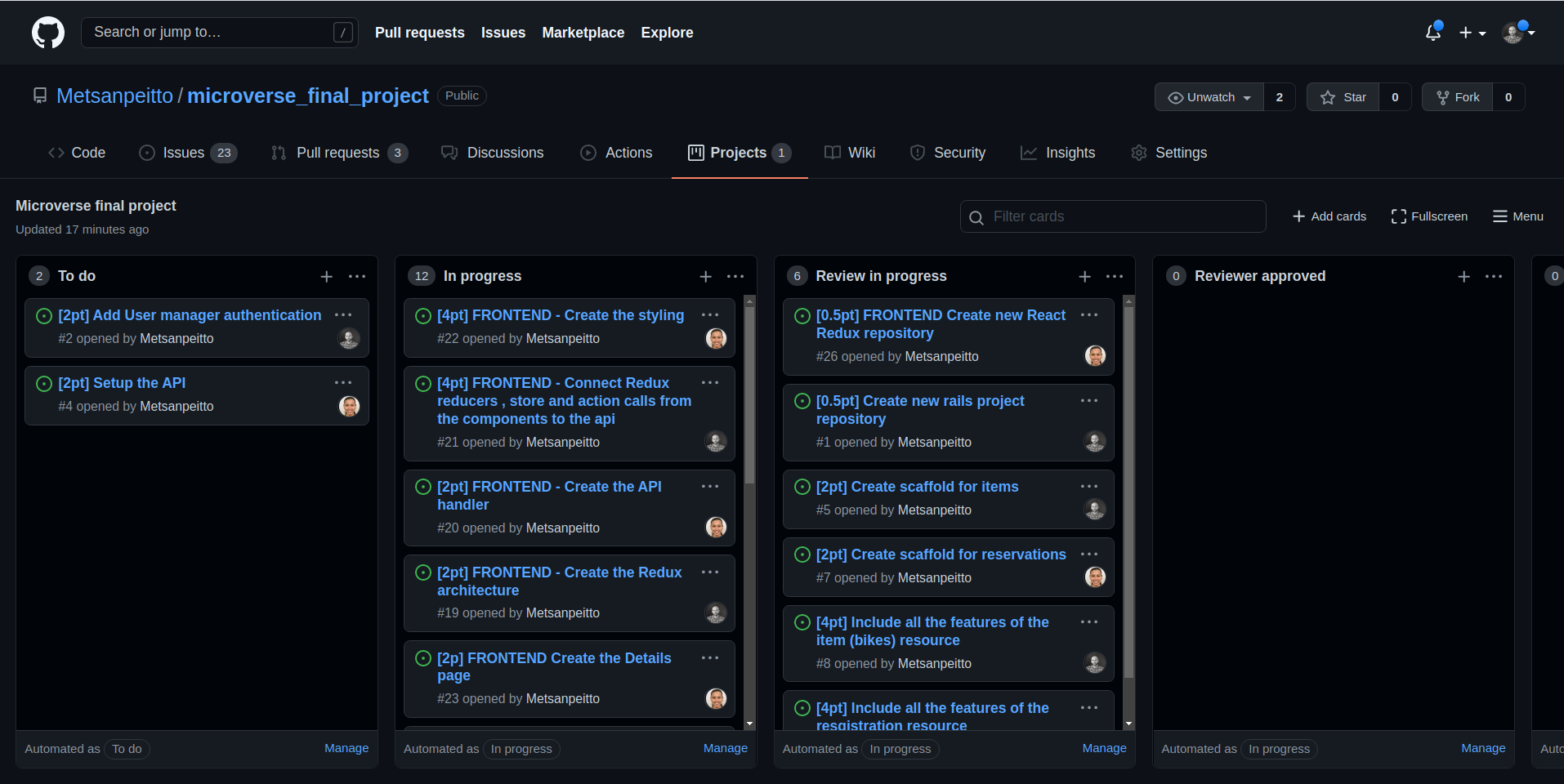Open global Pull requests in top navigation
This screenshot has width=1564, height=784.
pos(419,33)
